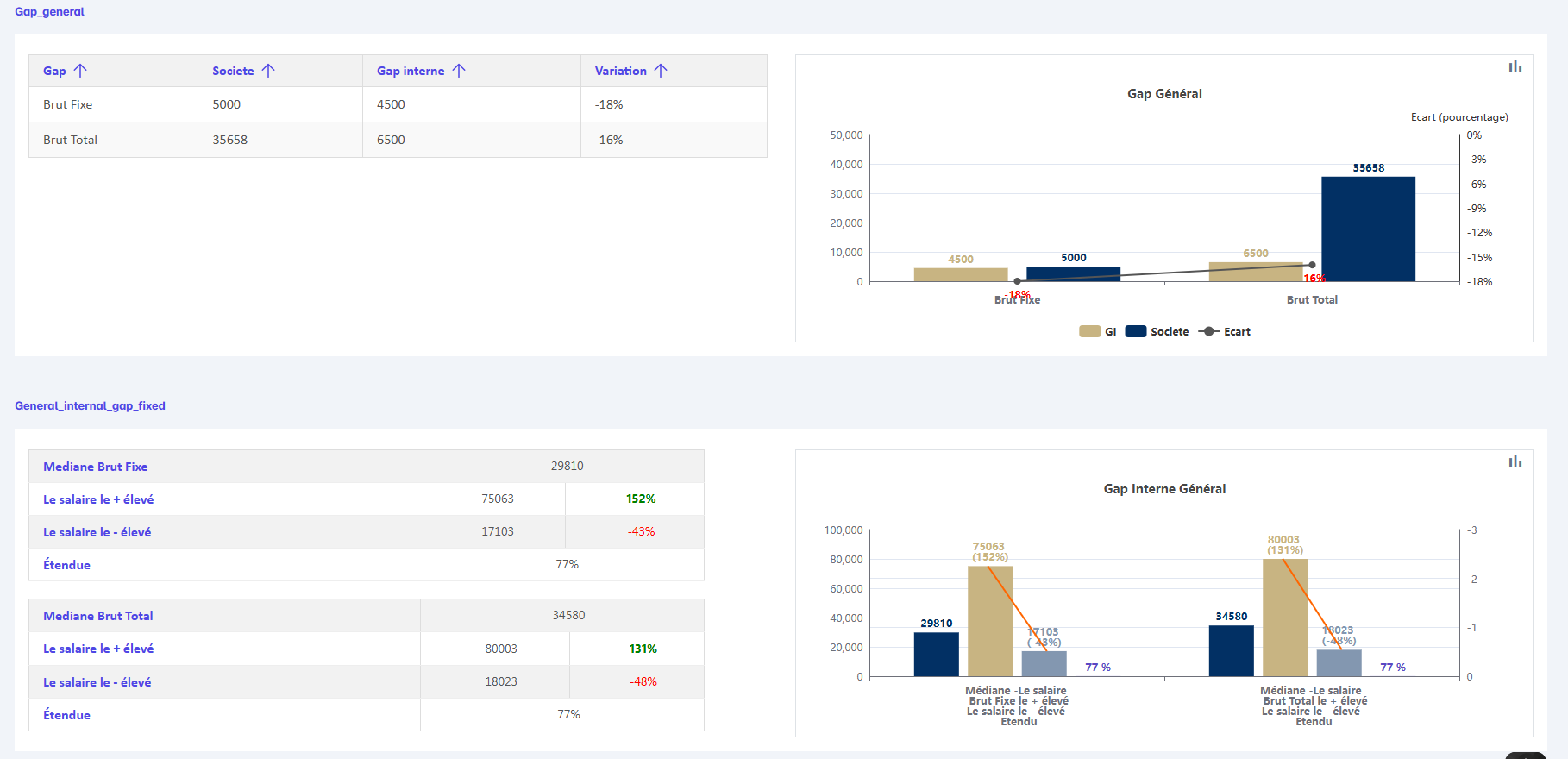Click the 75063 highest salary bar
Screen dimensions: 1568x759
(x=989, y=621)
